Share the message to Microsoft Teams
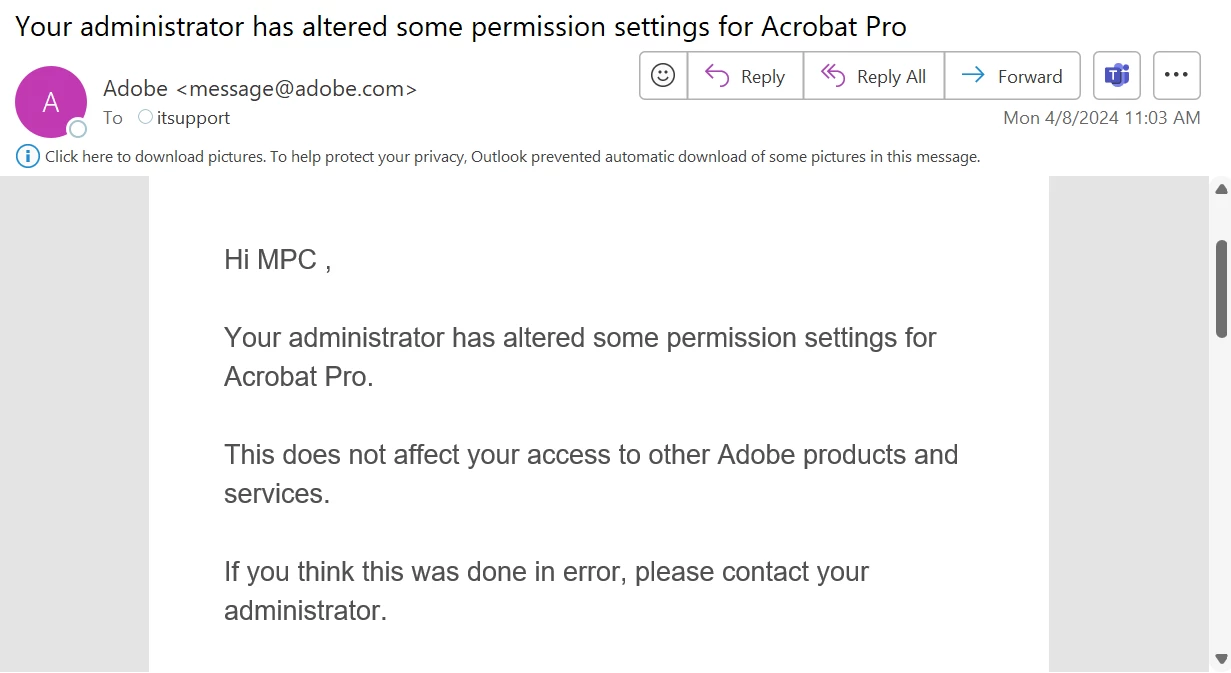The height and width of the screenshot is (673, 1231). pos(1117,76)
